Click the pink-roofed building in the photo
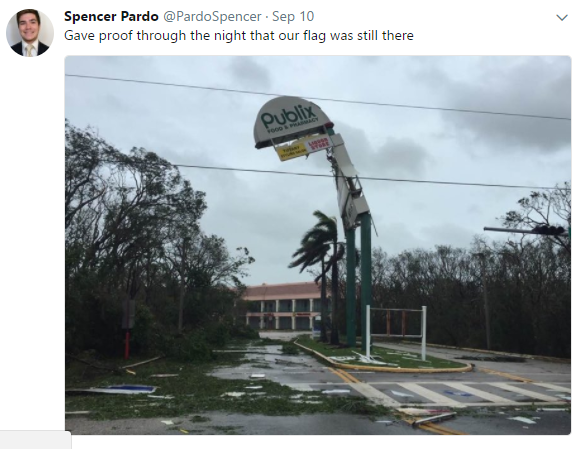 click(284, 306)
